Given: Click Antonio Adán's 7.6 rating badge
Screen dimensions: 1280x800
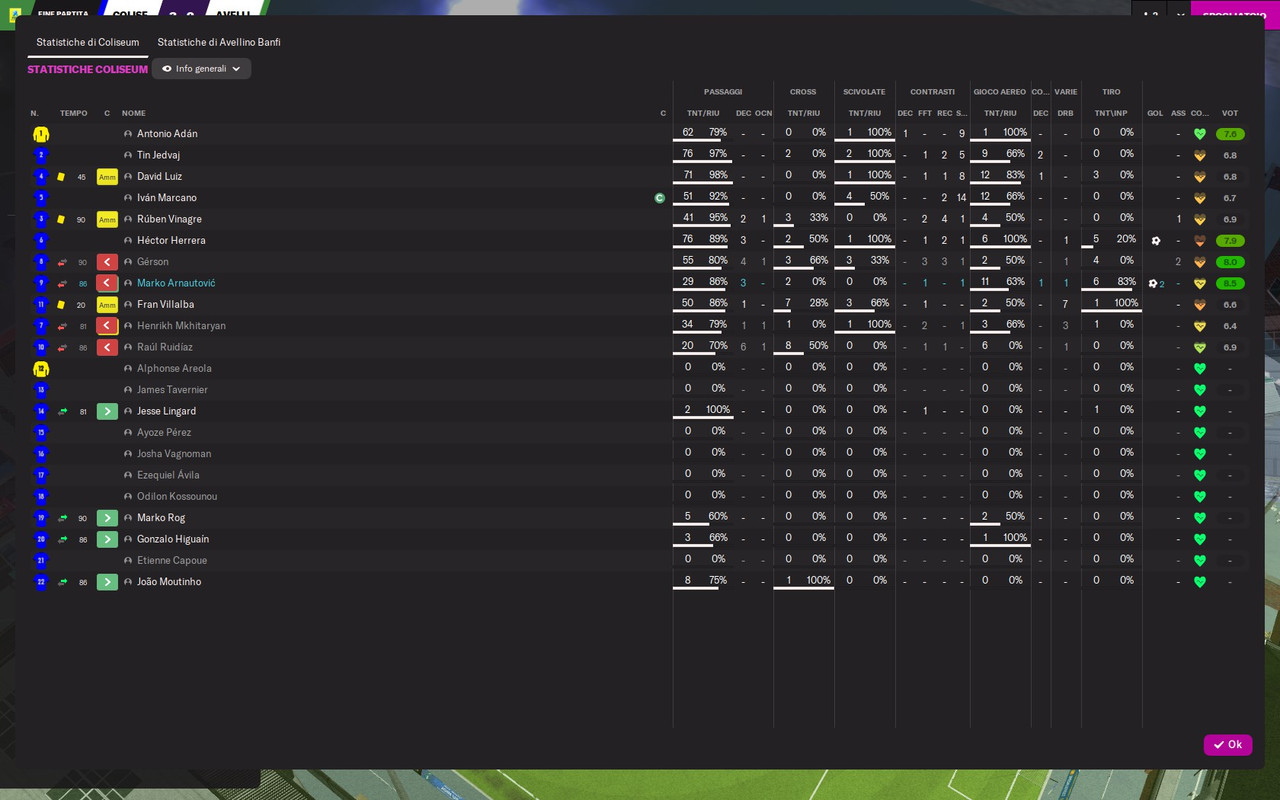Looking at the screenshot, I should (x=1230, y=134).
